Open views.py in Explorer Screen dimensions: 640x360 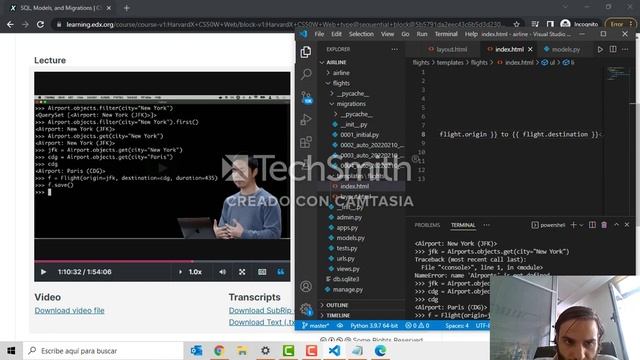coord(348,269)
